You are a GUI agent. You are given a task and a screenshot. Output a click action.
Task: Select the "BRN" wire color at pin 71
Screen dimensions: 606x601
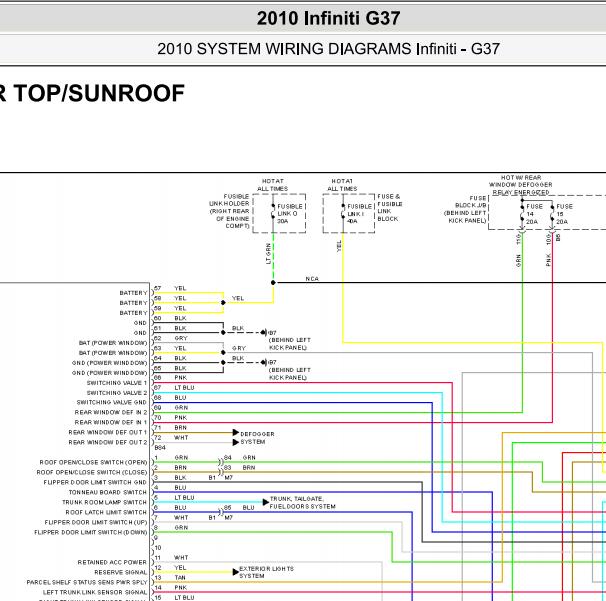coord(180,427)
